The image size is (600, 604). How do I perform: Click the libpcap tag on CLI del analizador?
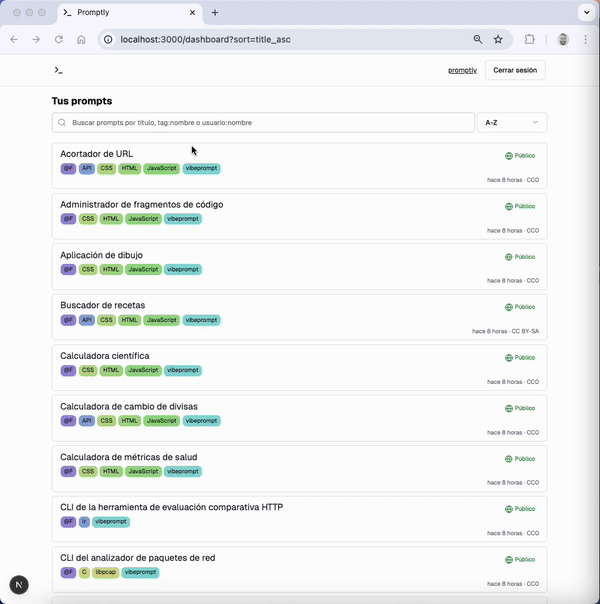click(x=106, y=572)
